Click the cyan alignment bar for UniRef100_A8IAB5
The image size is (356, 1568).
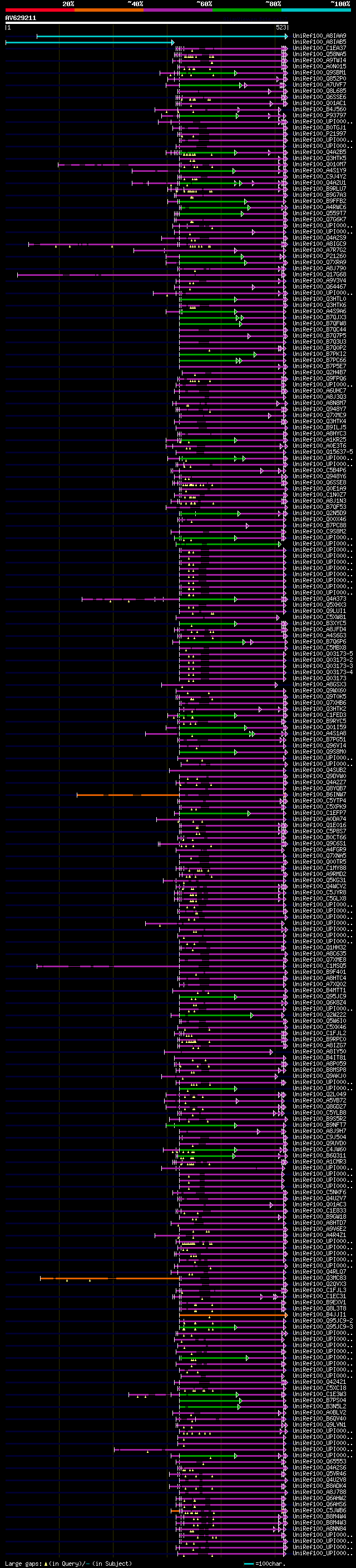click(90, 42)
